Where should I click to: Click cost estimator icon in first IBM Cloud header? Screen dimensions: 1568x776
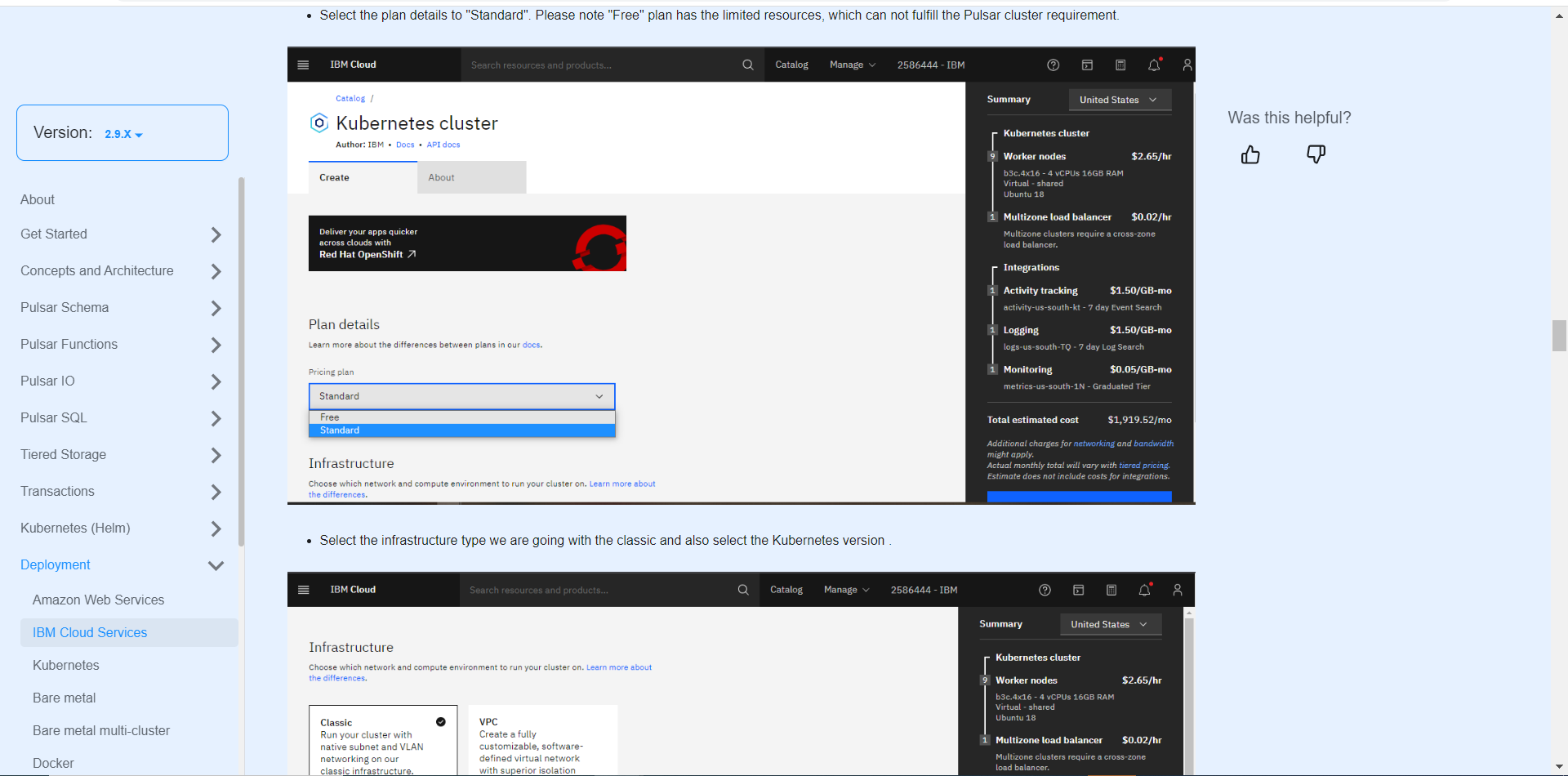click(x=1120, y=65)
